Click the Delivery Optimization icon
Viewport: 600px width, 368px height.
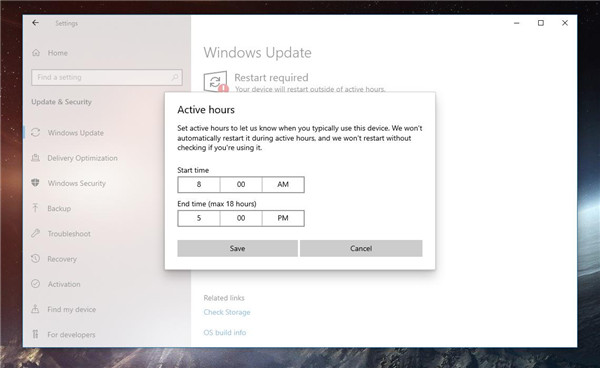36,158
